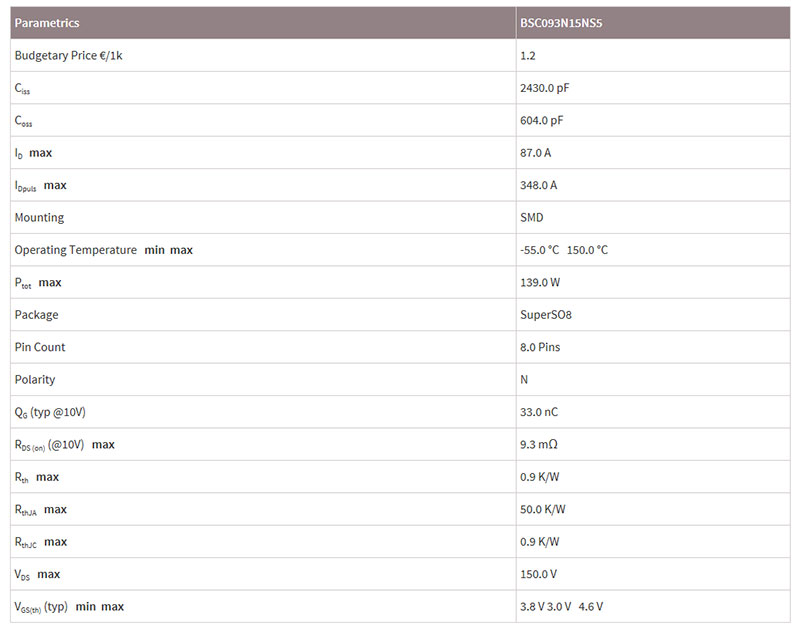This screenshot has width=800, height=629.
Task: Select the 8.0 Pins value
Action: (540, 347)
